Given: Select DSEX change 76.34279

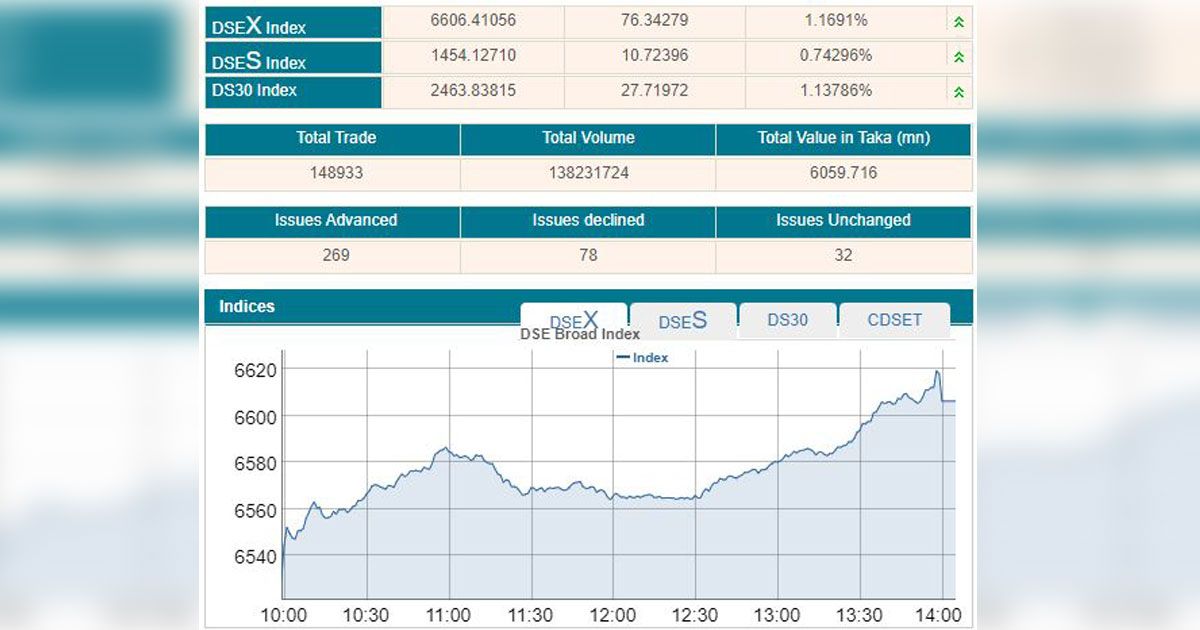Looking at the screenshot, I should click(654, 20).
